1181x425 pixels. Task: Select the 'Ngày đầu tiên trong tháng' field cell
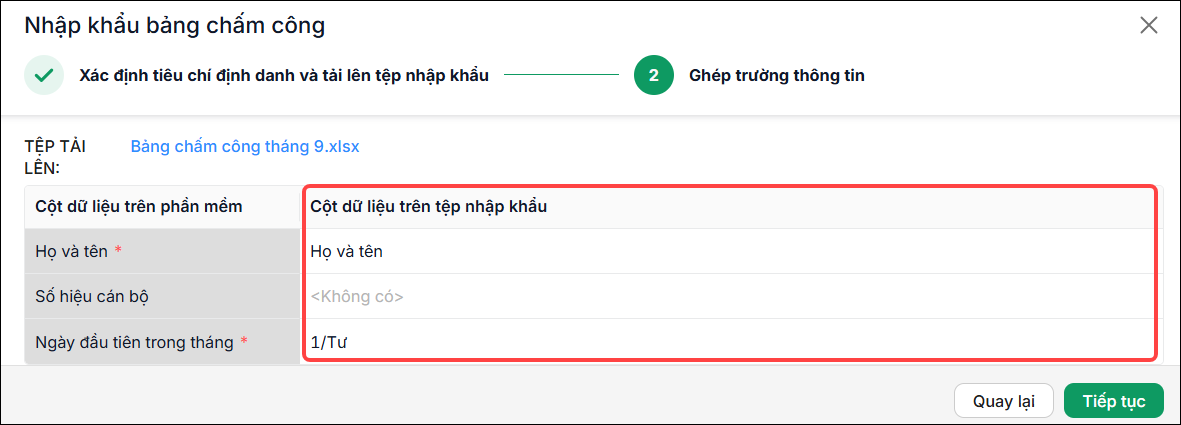[162, 342]
